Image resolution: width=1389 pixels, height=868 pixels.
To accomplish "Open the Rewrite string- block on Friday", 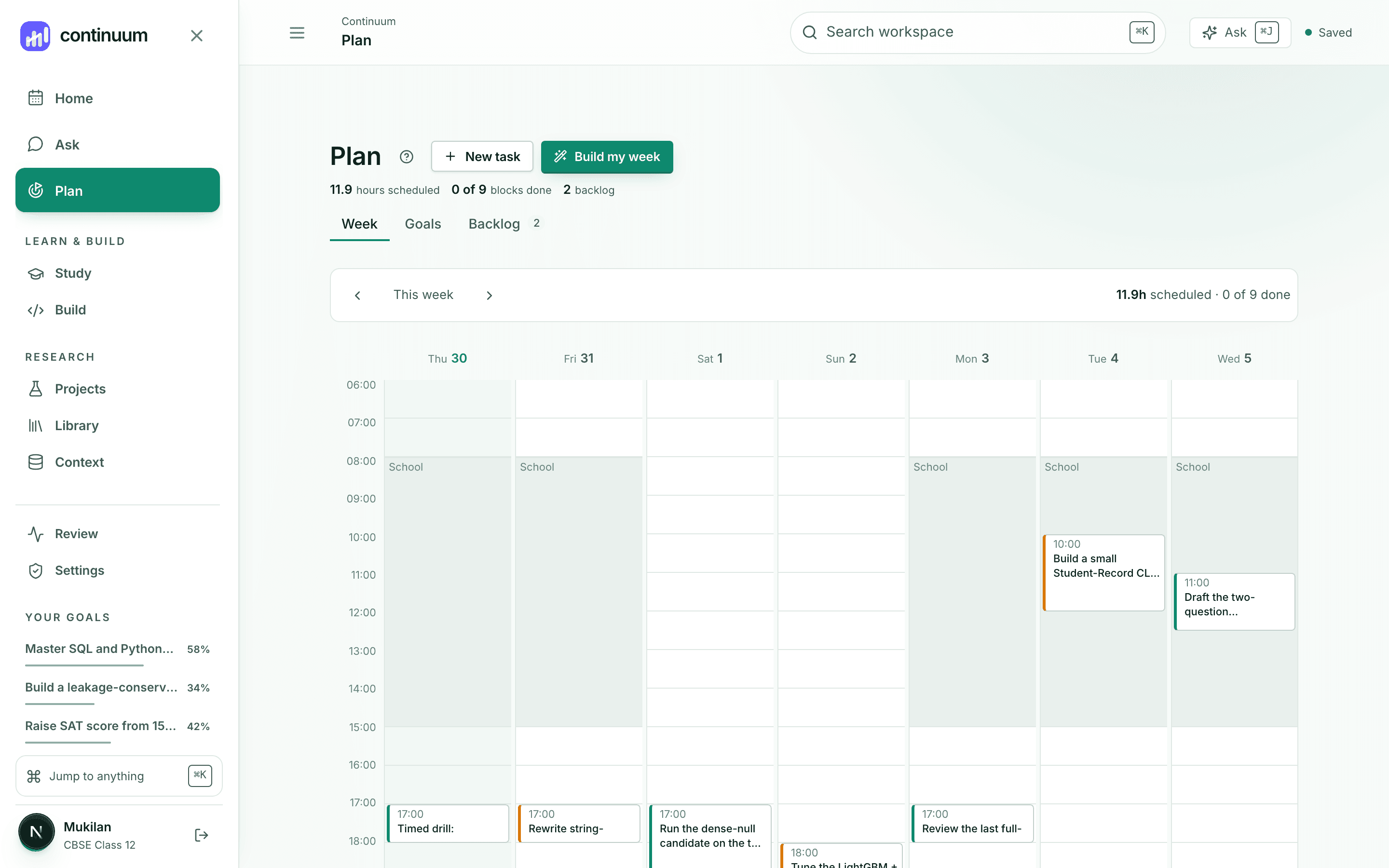I will tap(579, 823).
